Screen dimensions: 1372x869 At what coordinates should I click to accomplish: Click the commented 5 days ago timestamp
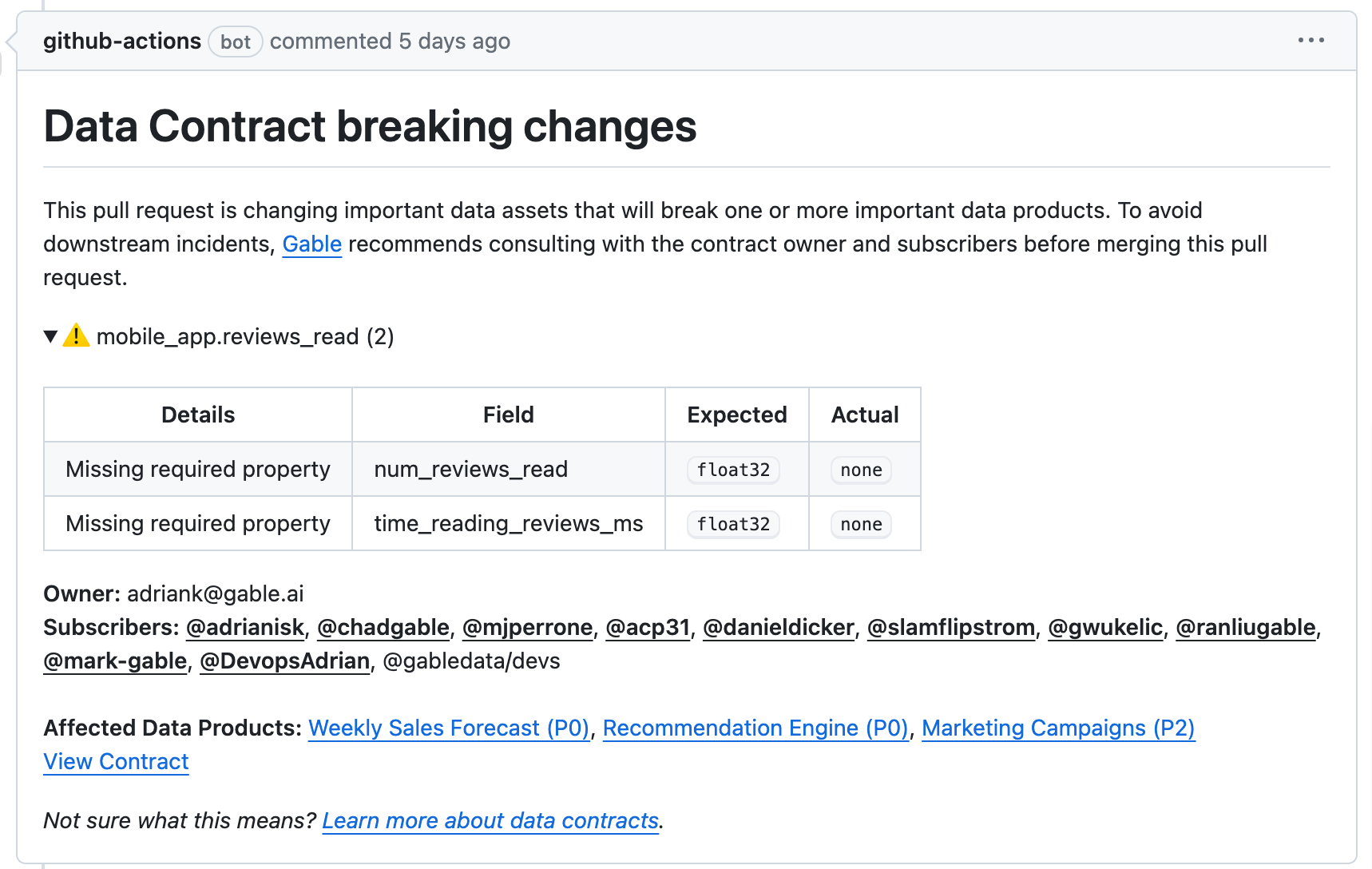click(391, 41)
